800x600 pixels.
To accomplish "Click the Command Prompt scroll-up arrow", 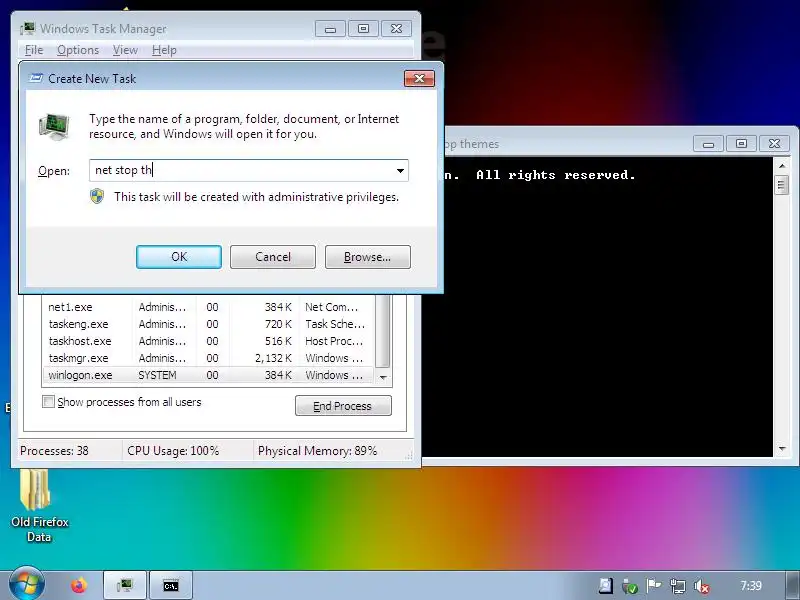I will pos(782,165).
